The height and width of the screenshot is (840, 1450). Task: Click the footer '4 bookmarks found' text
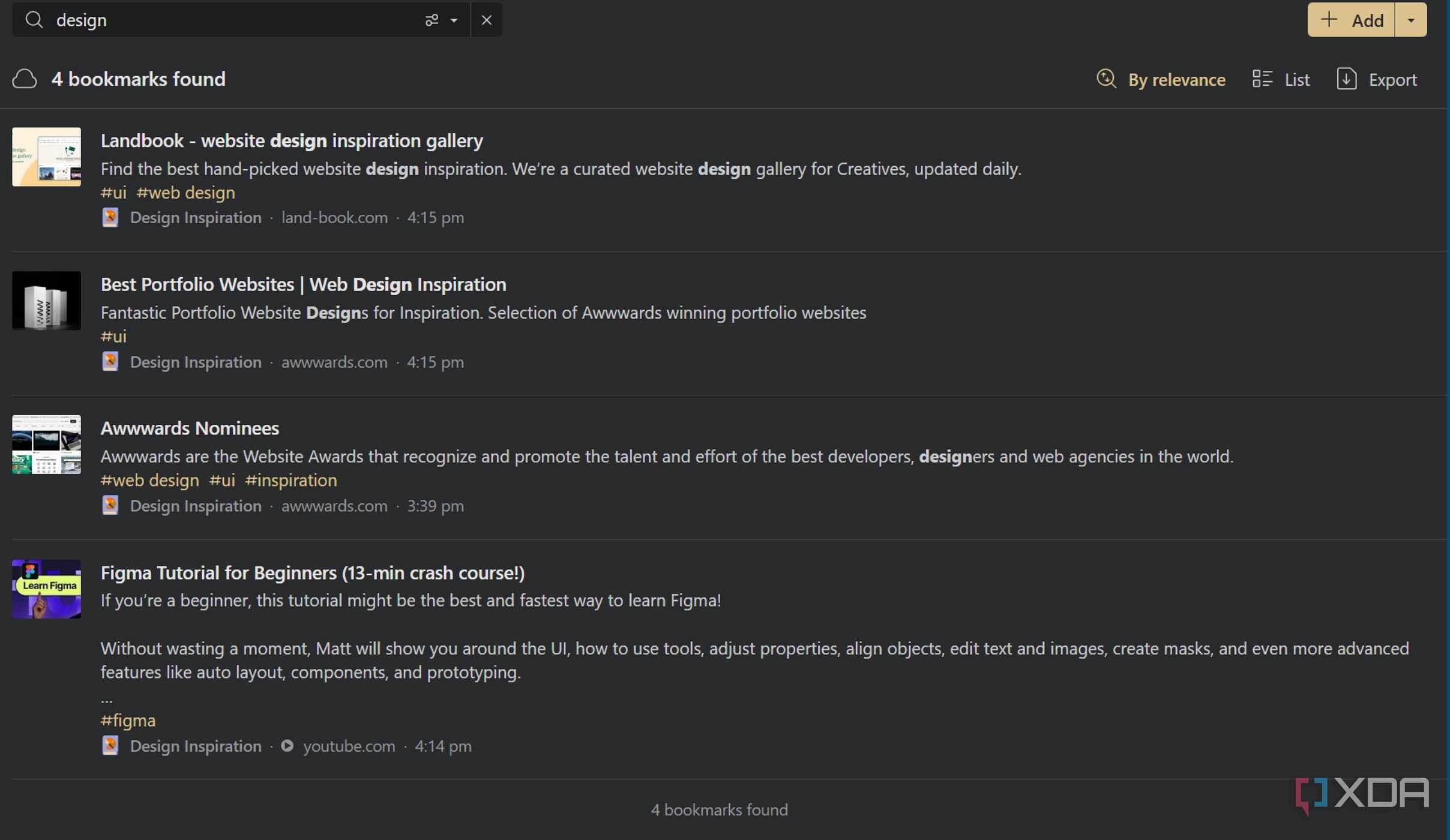pyautogui.click(x=719, y=810)
